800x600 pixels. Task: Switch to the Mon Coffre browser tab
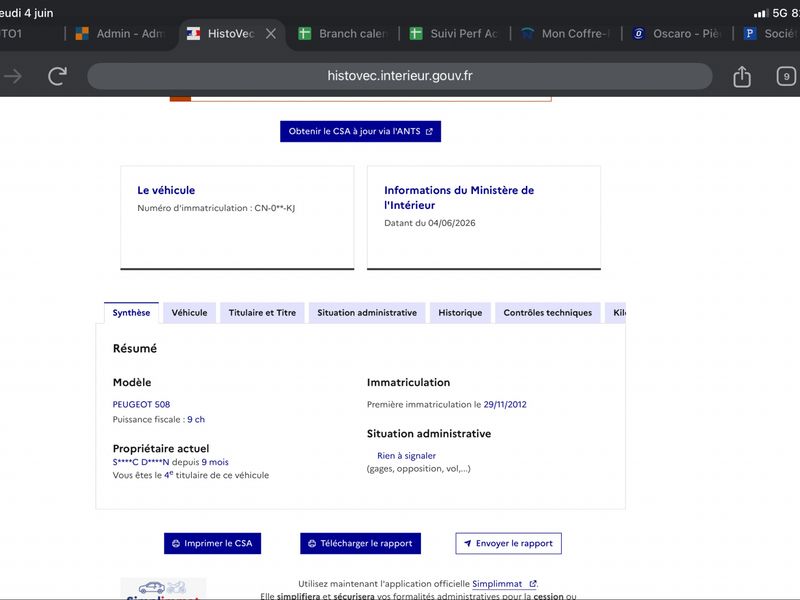[566, 34]
